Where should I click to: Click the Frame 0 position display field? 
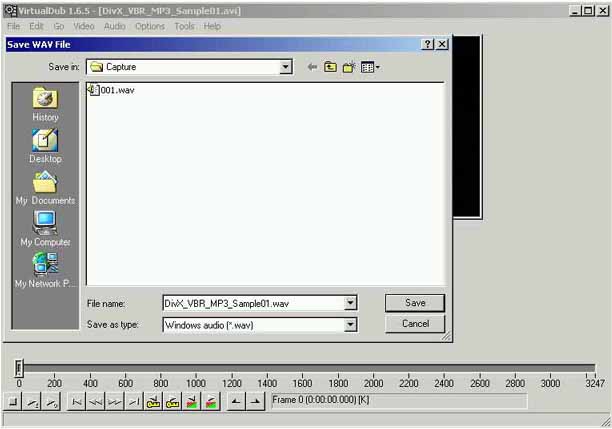pos(399,401)
